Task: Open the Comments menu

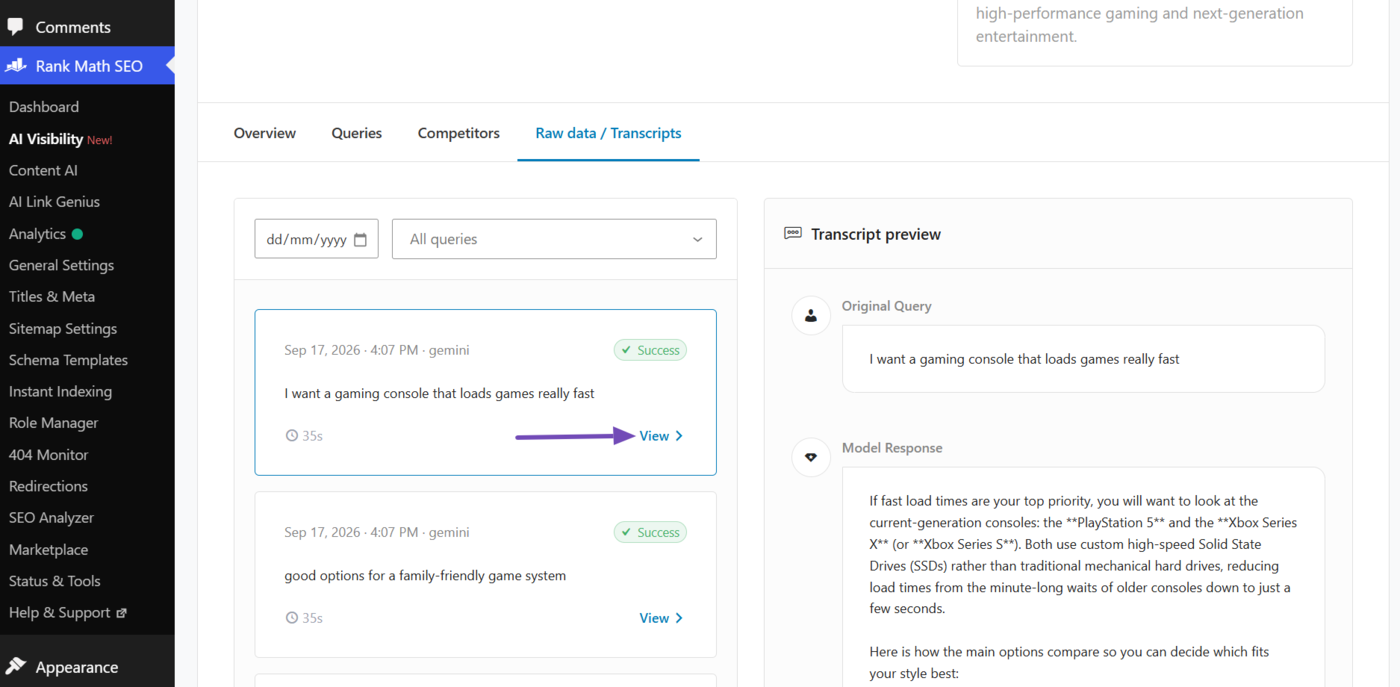Action: pos(73,27)
